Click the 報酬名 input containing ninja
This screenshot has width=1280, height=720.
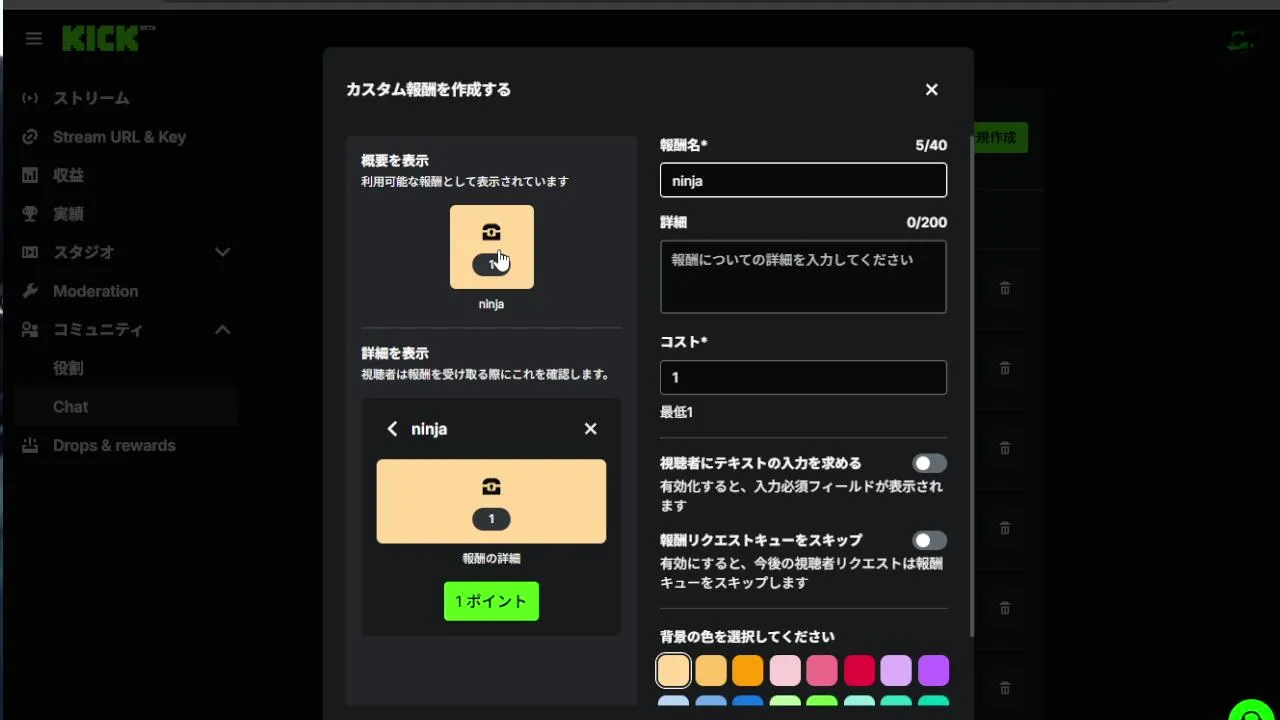pyautogui.click(x=803, y=180)
